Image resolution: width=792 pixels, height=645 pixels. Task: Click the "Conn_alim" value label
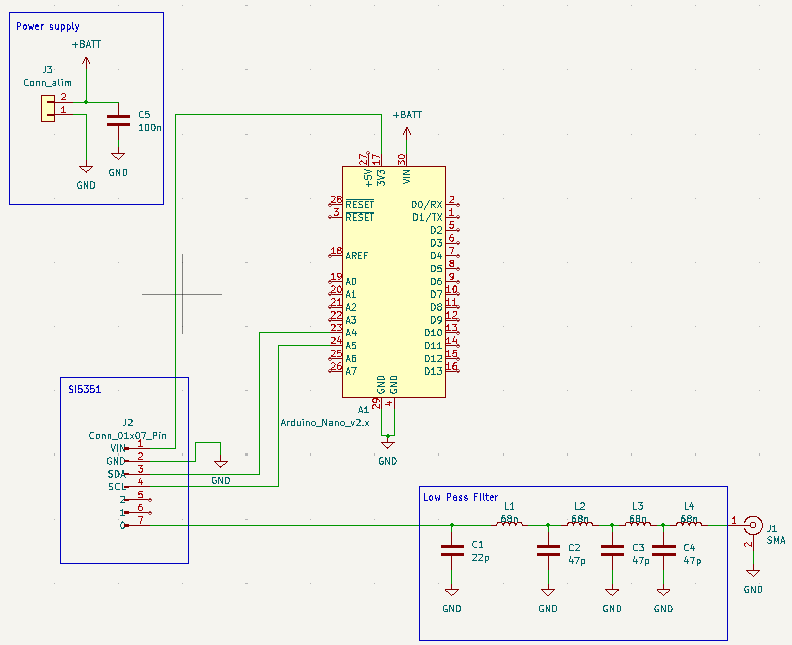(x=47, y=83)
